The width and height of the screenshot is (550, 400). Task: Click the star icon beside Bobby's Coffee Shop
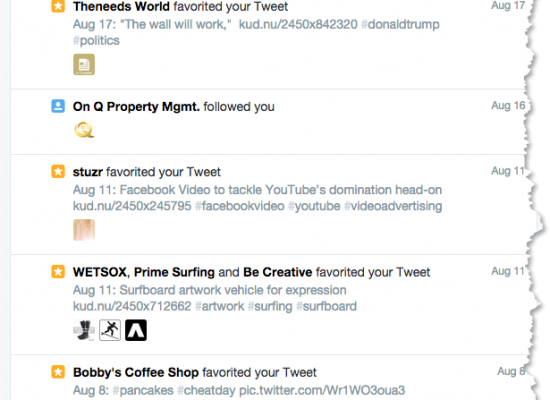pos(58,372)
